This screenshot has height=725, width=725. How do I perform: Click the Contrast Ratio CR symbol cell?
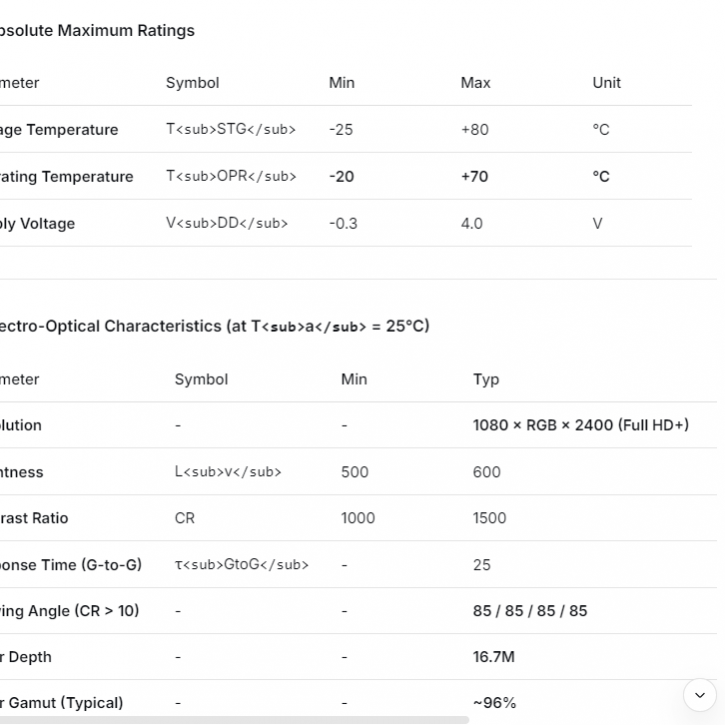pos(185,518)
